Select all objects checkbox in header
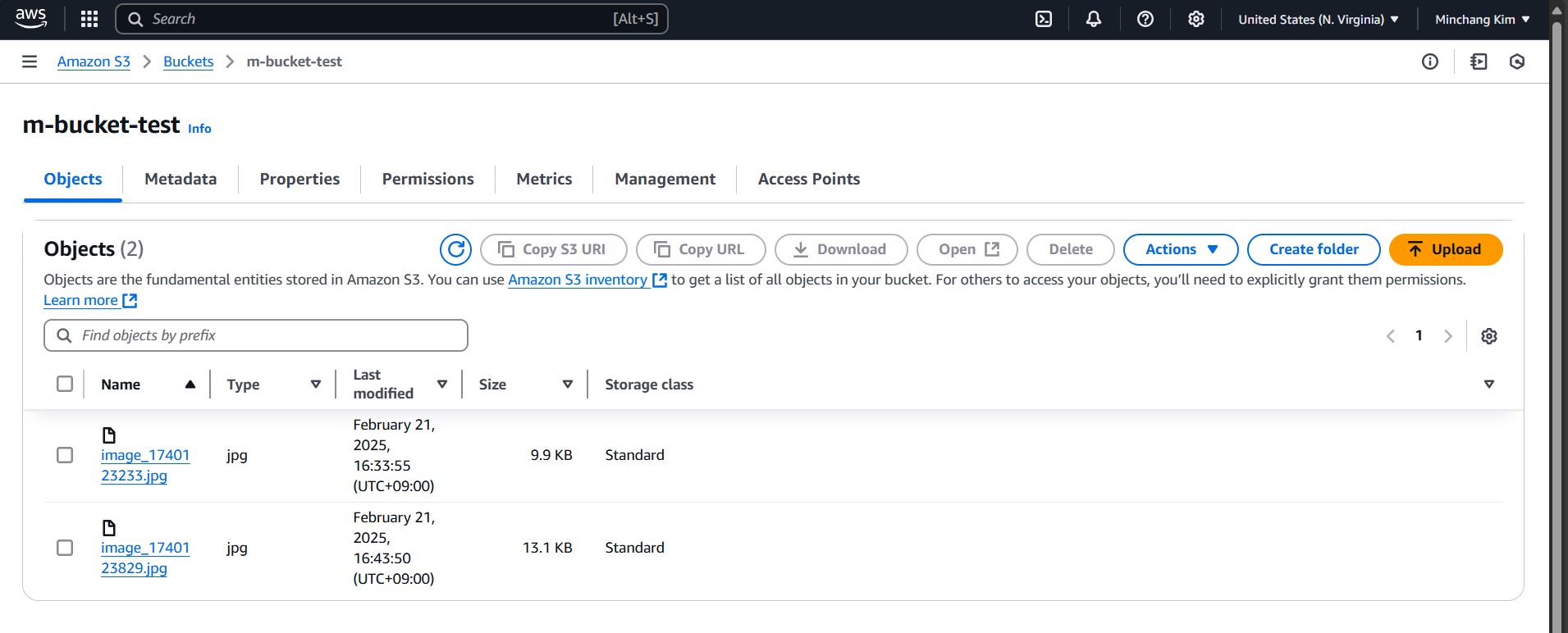This screenshot has height=633, width=1568. point(65,384)
